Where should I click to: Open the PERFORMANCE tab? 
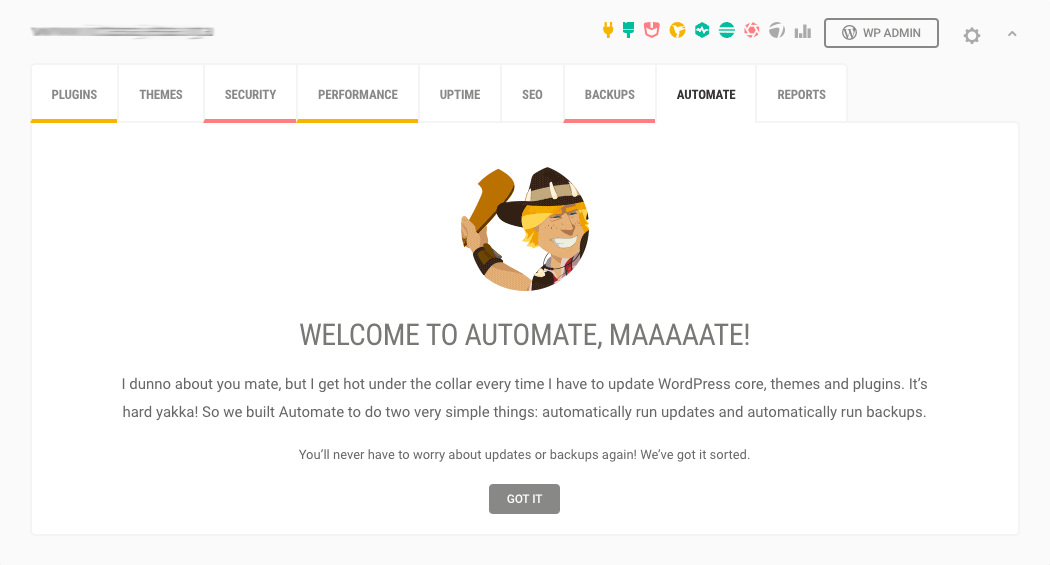tap(358, 94)
